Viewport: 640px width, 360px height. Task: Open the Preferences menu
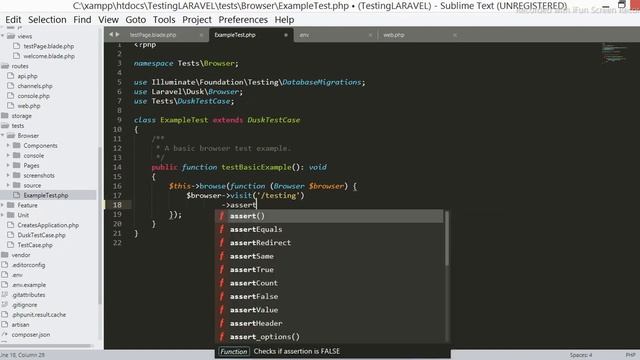coord(243,20)
